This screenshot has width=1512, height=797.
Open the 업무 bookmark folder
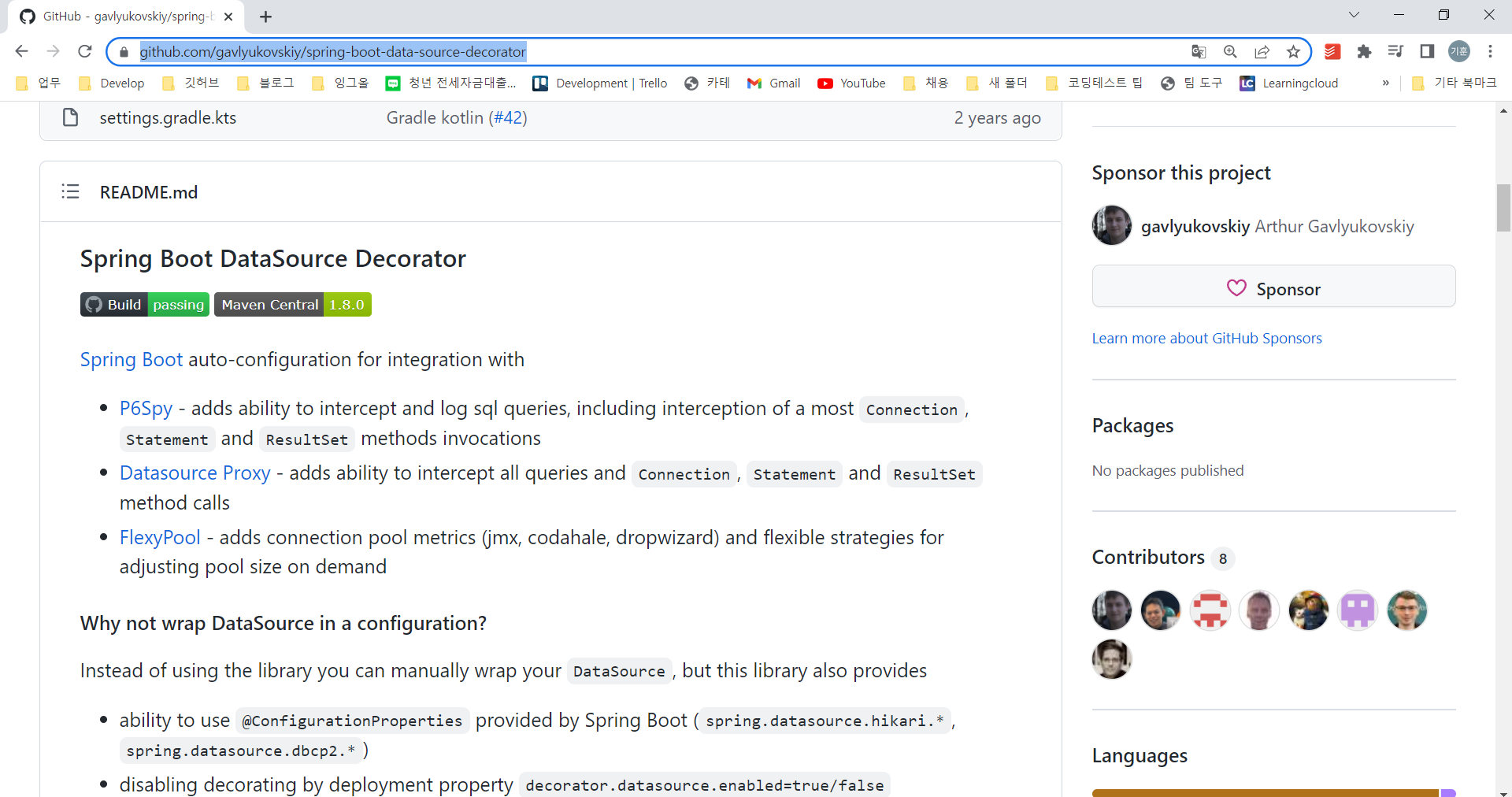[39, 83]
